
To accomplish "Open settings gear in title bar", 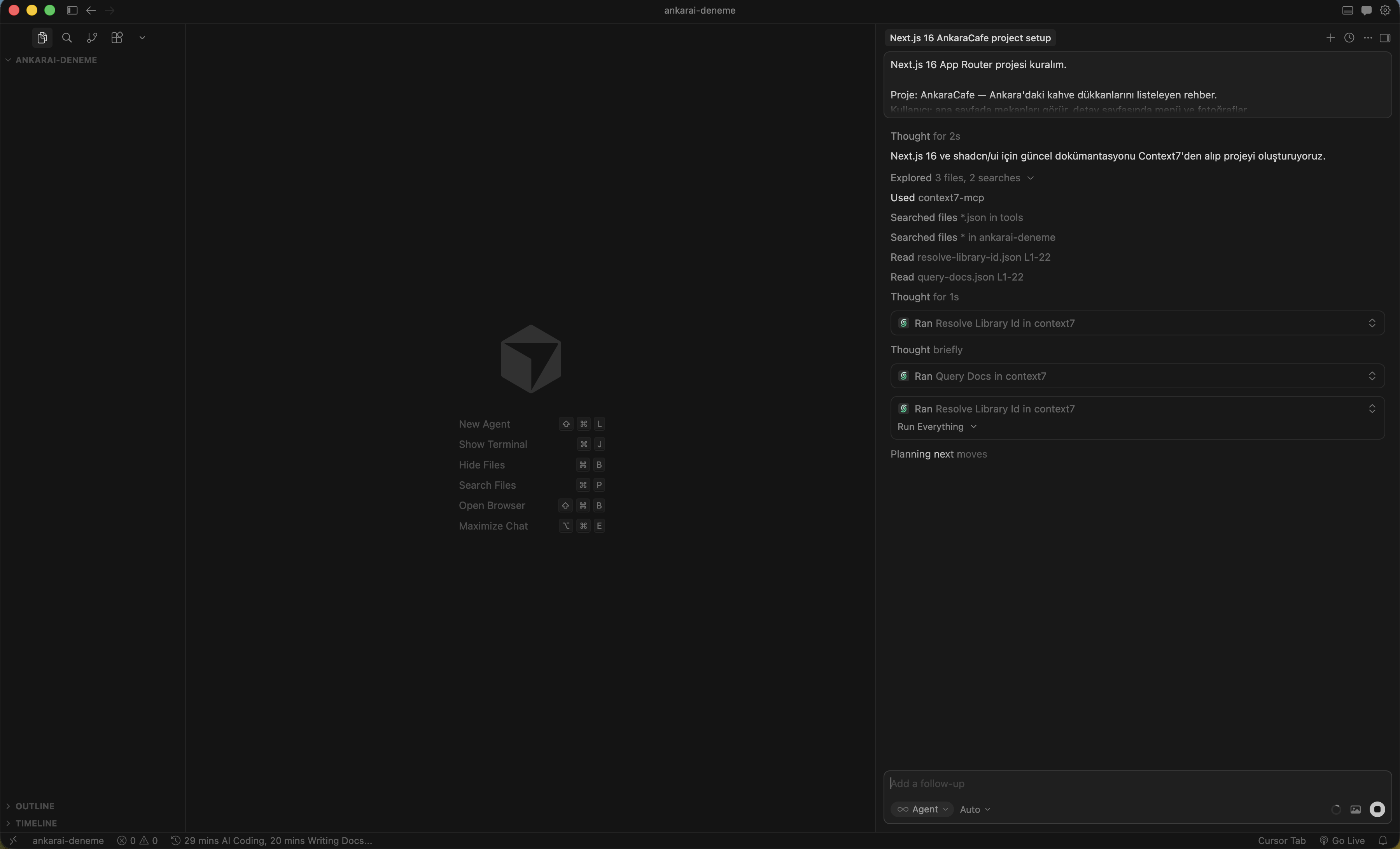I will tap(1385, 10).
